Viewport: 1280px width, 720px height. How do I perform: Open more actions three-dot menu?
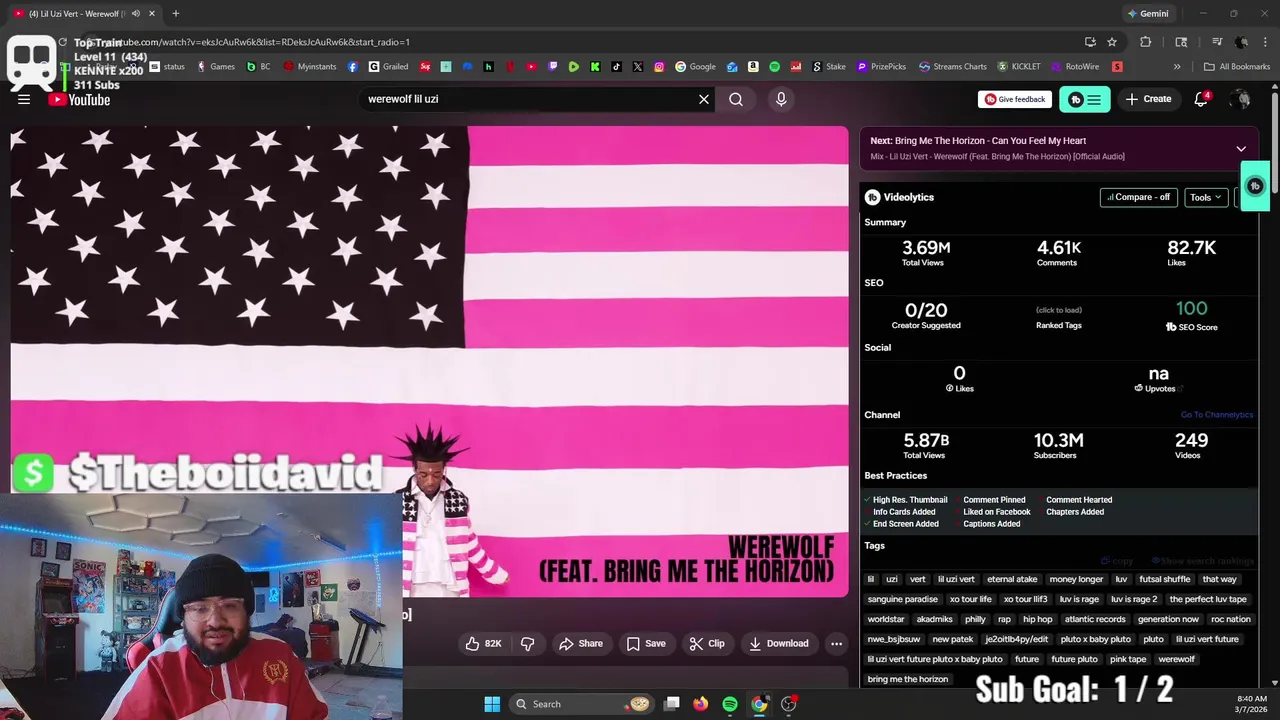click(x=836, y=644)
